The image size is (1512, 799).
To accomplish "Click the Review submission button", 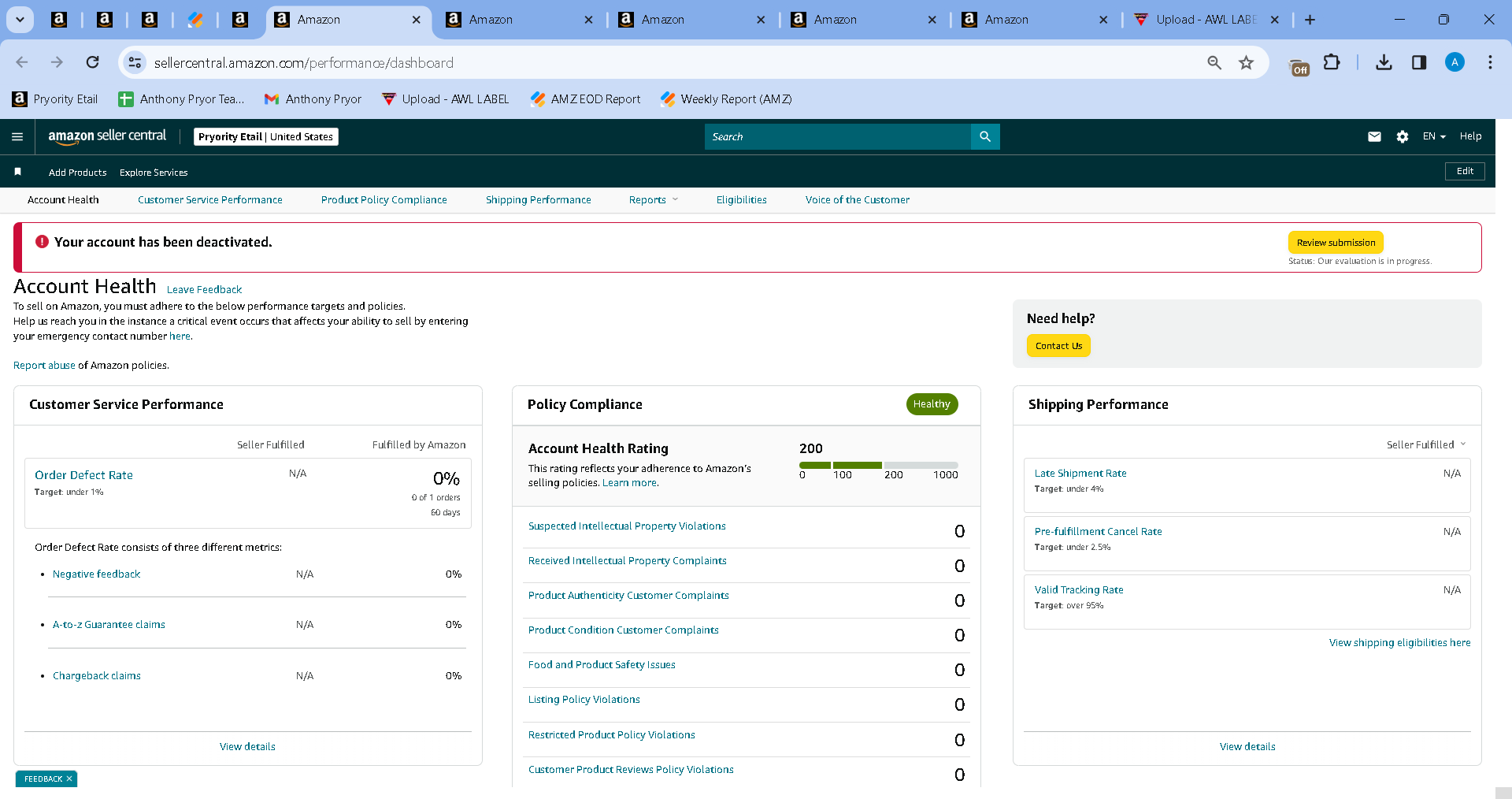I will pyautogui.click(x=1336, y=243).
